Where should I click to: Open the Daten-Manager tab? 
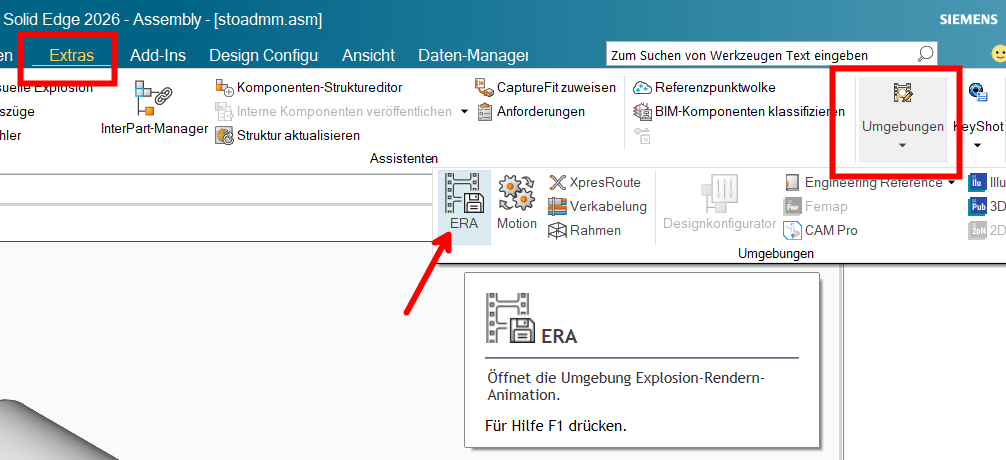point(473,56)
